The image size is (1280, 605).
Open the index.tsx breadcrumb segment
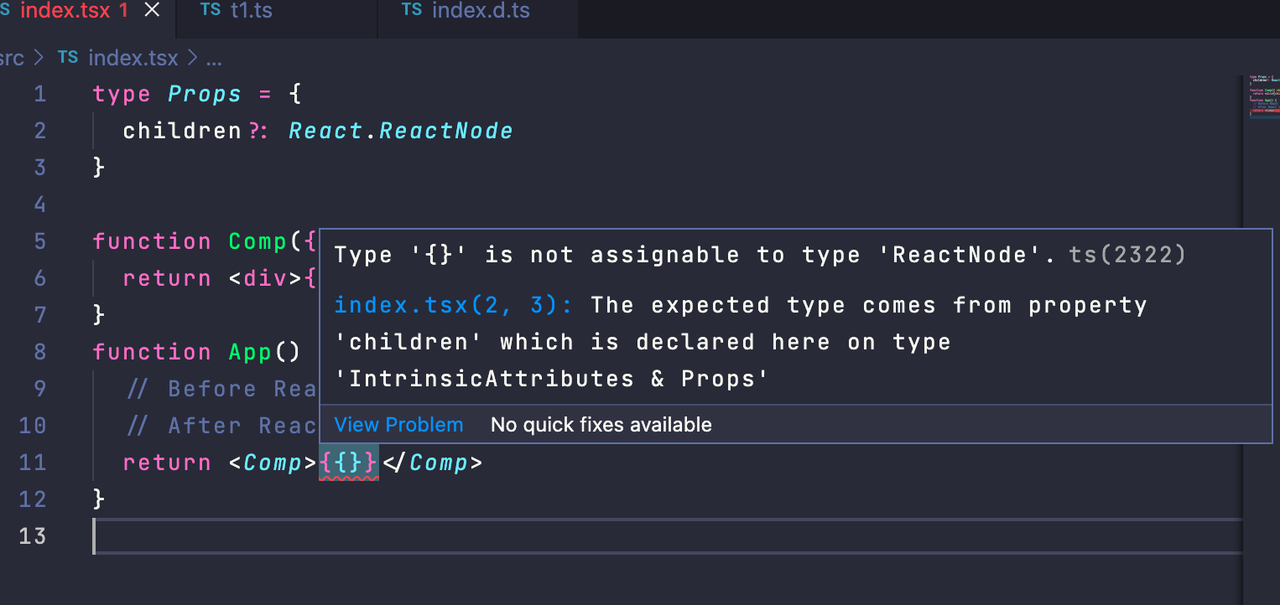coord(132,58)
